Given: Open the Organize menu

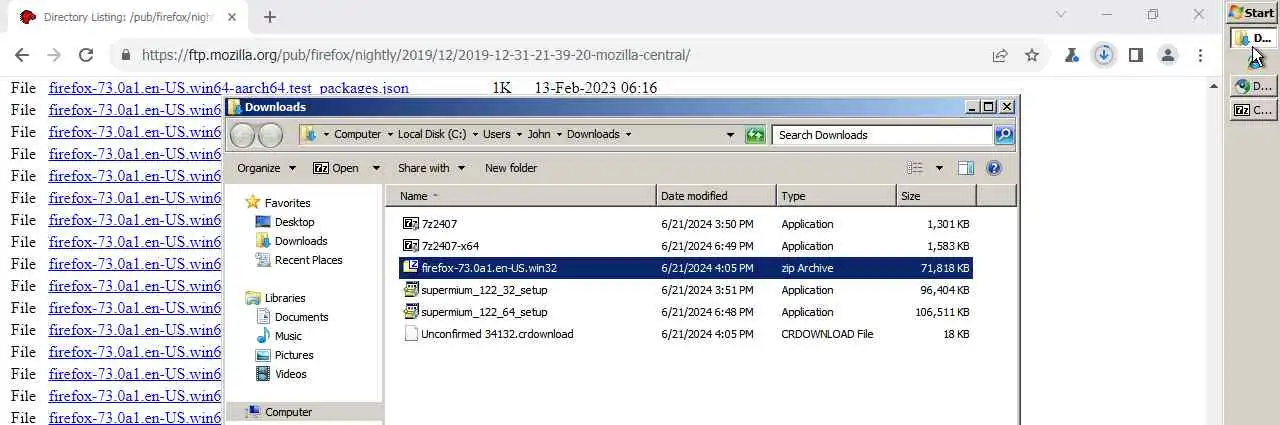Looking at the screenshot, I should pyautogui.click(x=266, y=168).
